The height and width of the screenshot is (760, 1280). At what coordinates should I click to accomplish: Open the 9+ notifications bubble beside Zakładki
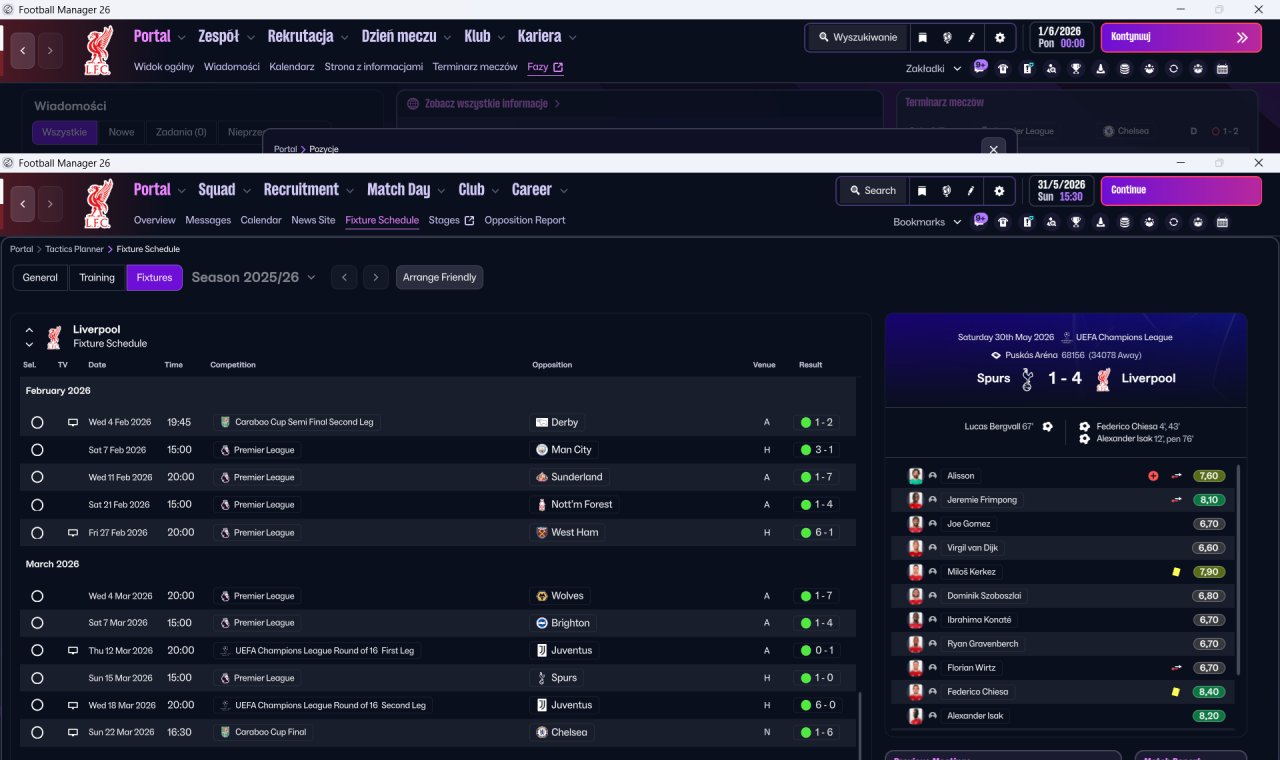point(980,67)
